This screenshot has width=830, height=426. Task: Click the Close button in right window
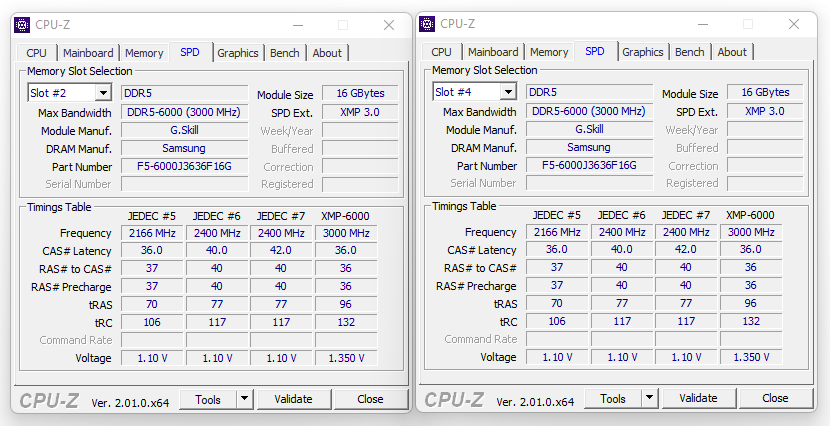(x=775, y=398)
